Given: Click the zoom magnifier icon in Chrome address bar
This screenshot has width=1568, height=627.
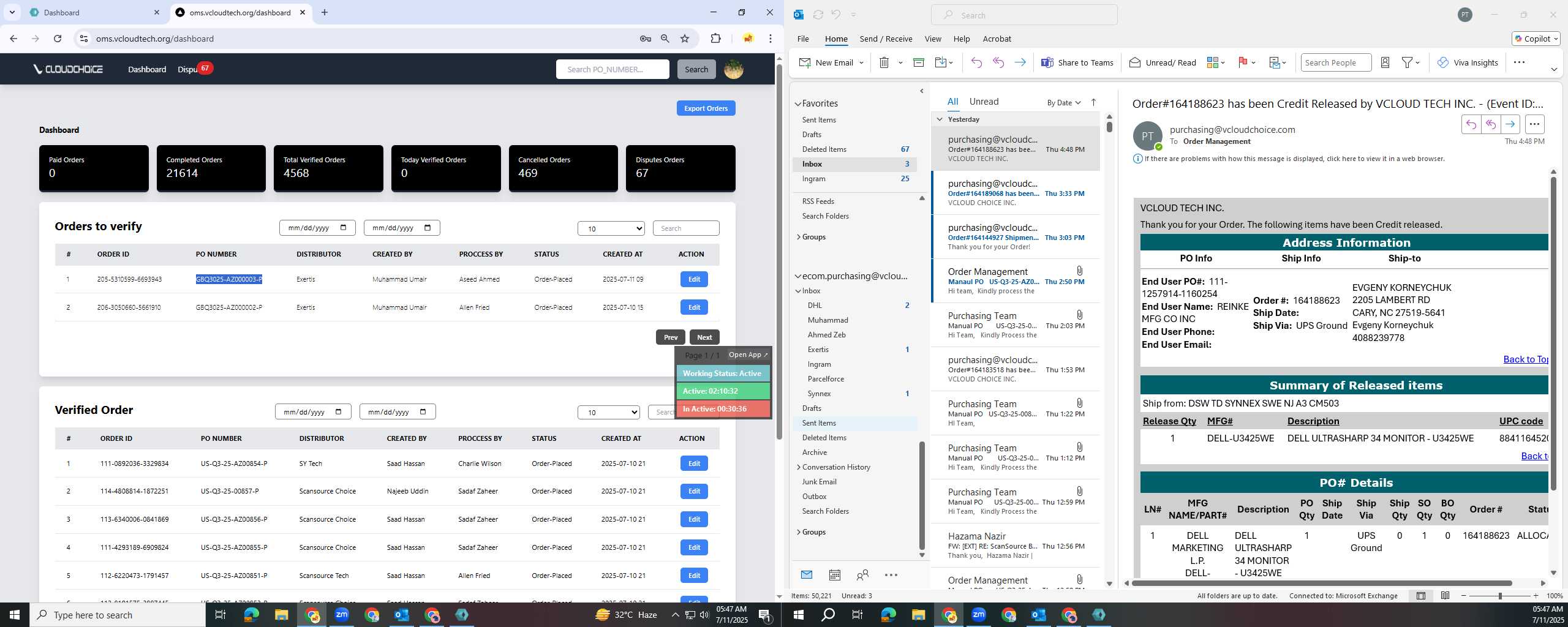Looking at the screenshot, I should (665, 39).
